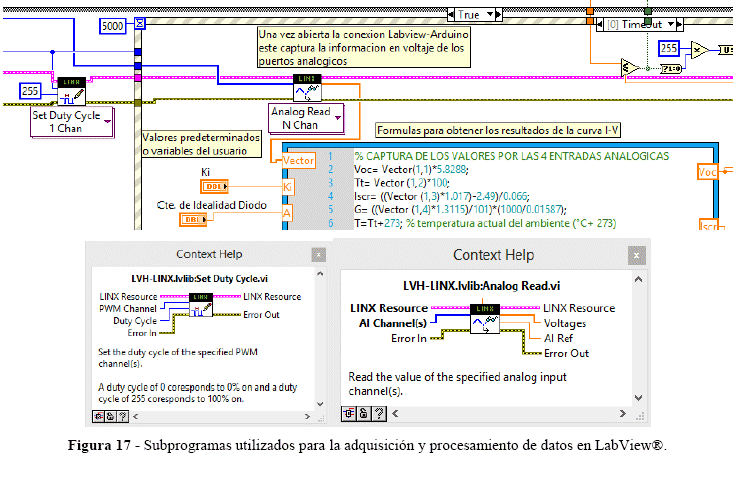
Task: Click the Voc output terminal of formula node
Action: point(707,172)
